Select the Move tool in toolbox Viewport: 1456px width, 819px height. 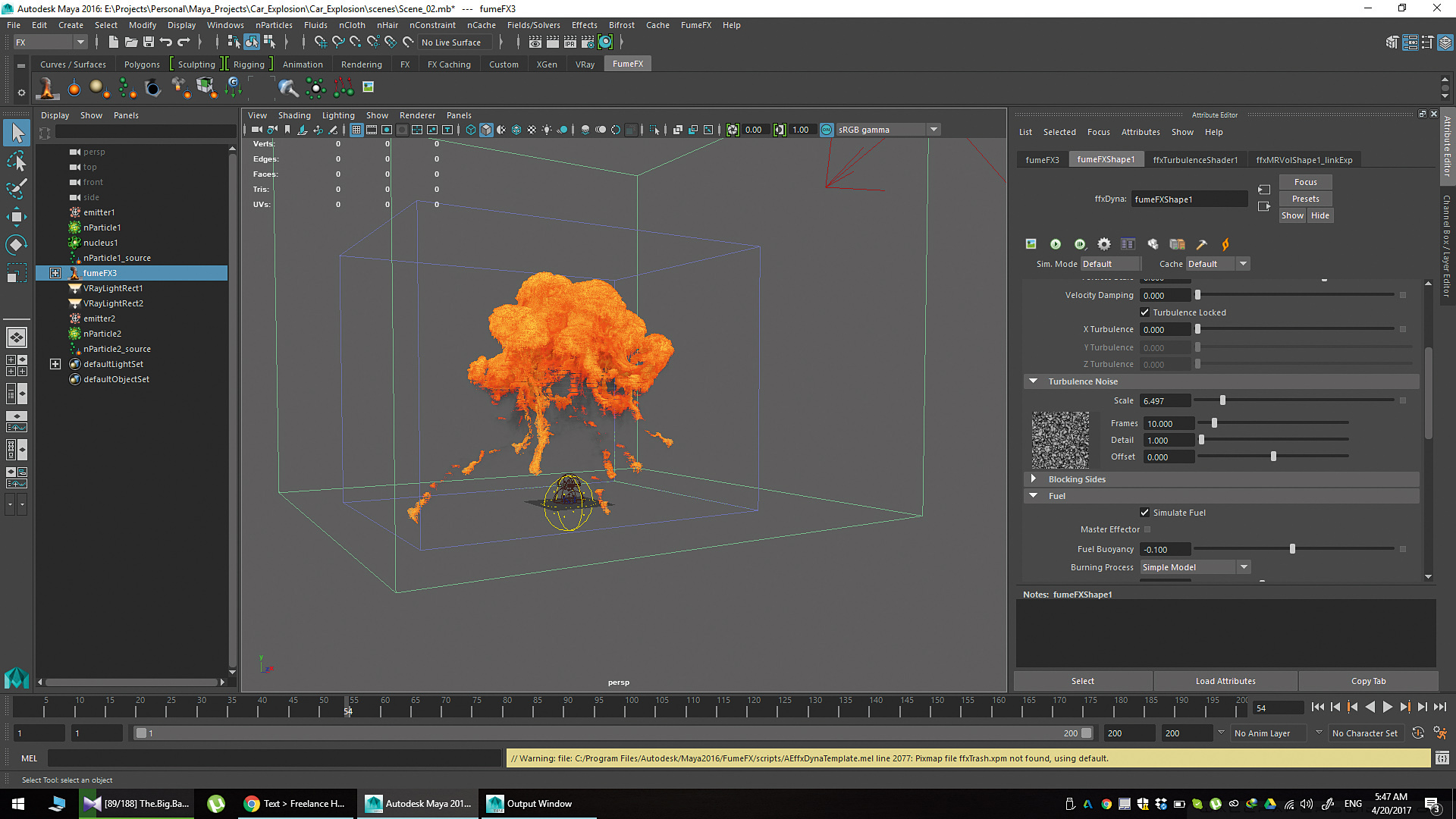17,217
